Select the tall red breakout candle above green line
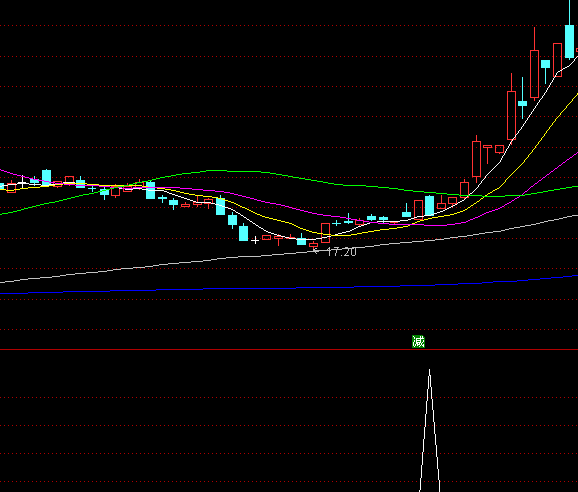 coord(477,158)
